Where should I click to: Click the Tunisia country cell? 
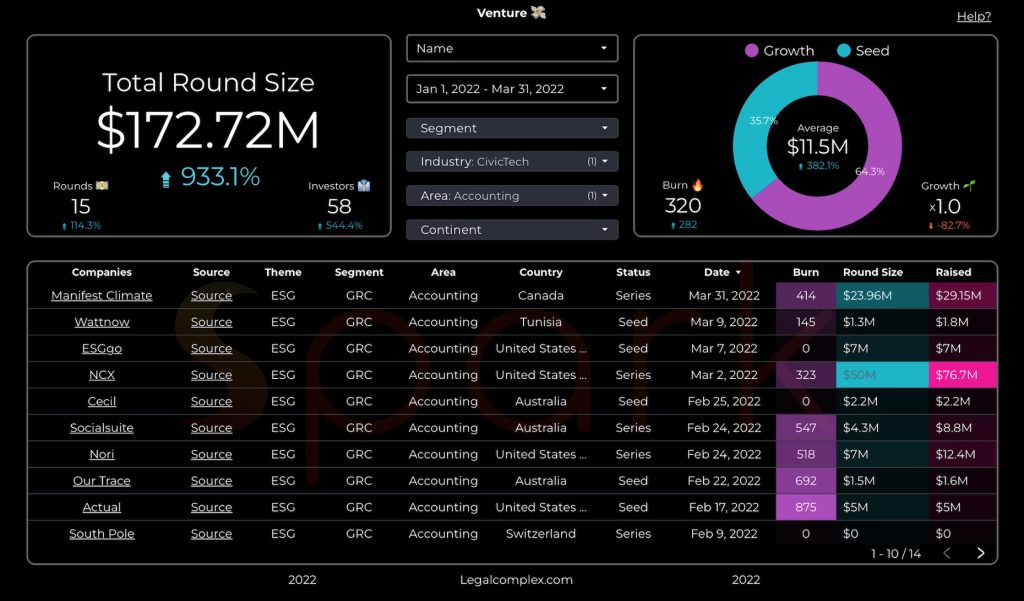(541, 322)
